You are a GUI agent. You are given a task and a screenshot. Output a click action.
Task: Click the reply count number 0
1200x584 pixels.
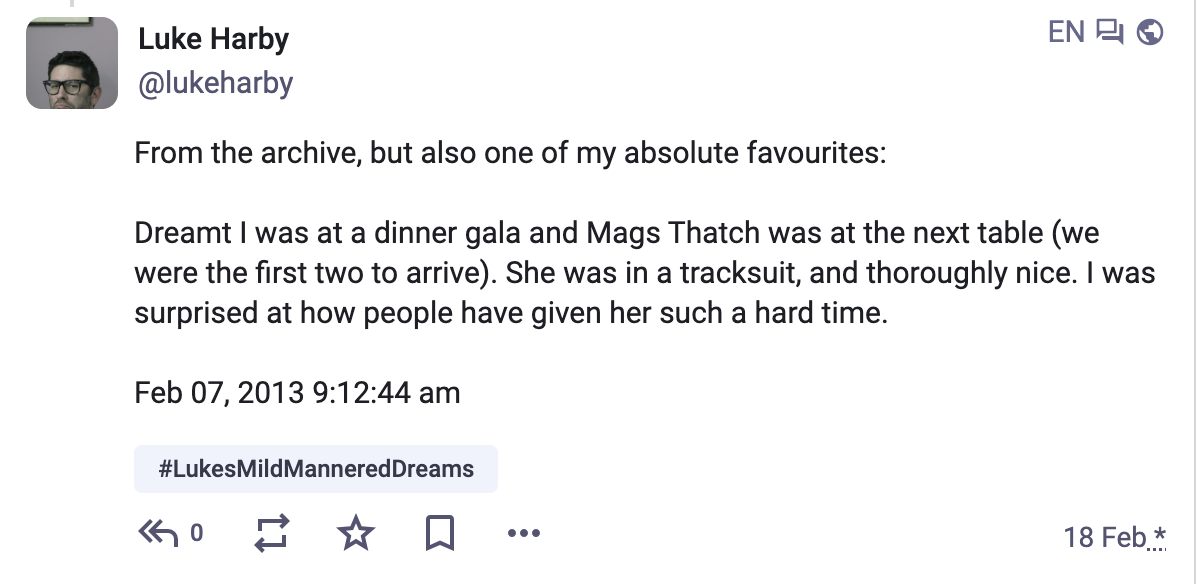(x=196, y=533)
